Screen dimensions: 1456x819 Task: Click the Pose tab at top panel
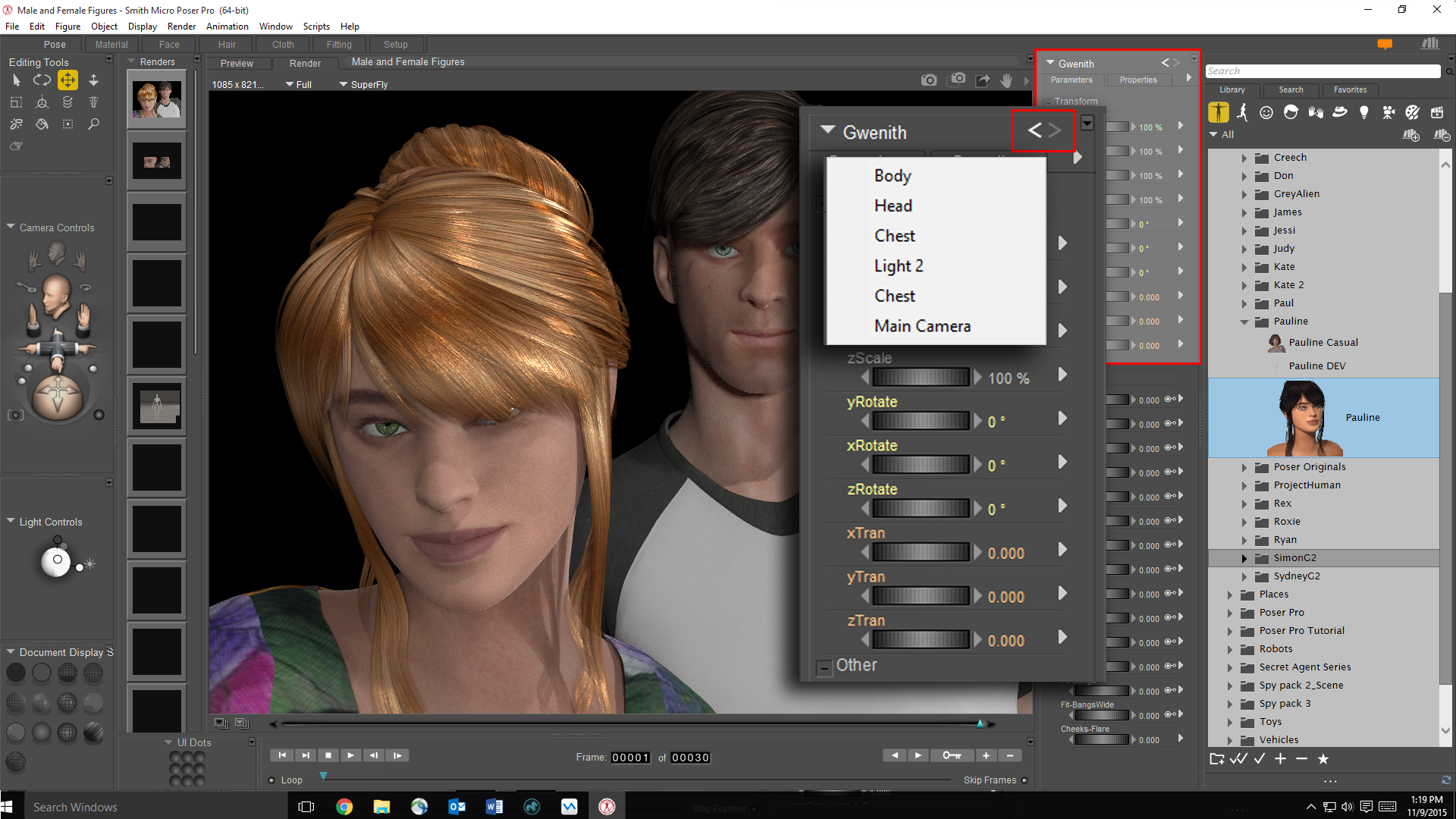coord(54,45)
